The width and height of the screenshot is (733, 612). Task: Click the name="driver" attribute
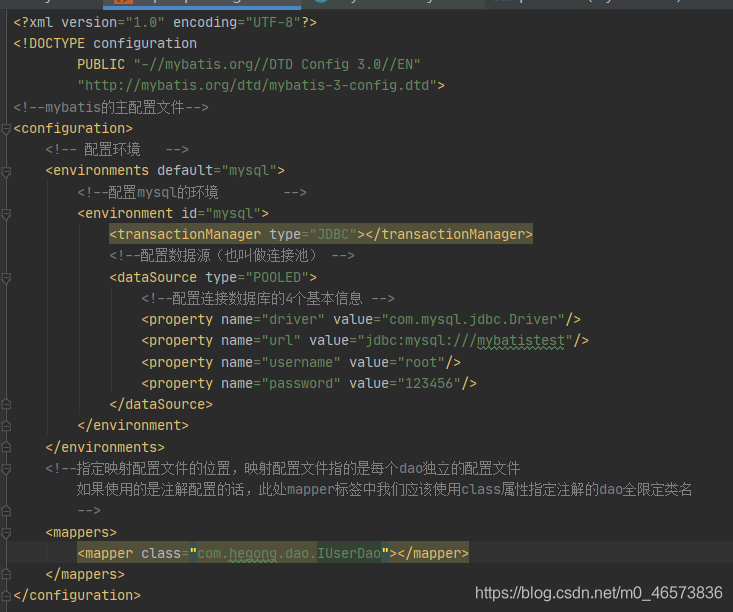pos(273,319)
